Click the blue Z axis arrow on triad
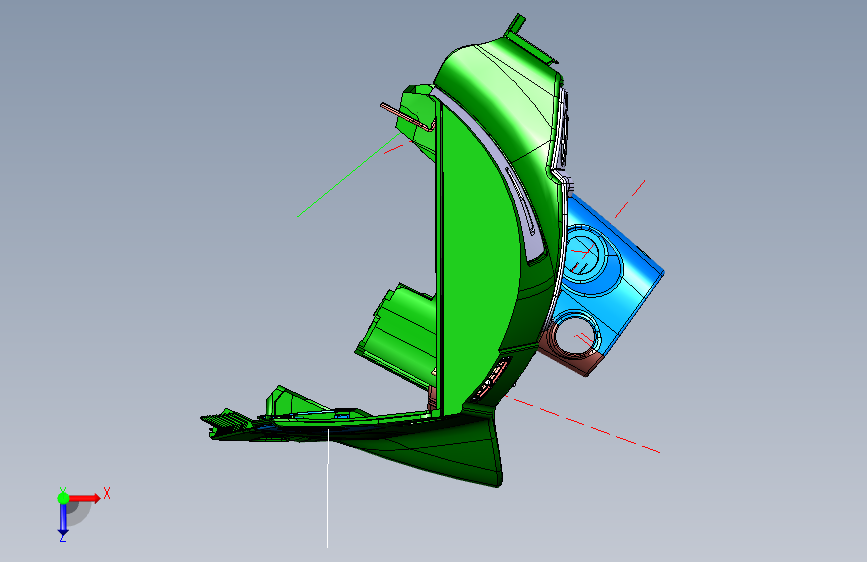This screenshot has width=867, height=562. (63, 520)
